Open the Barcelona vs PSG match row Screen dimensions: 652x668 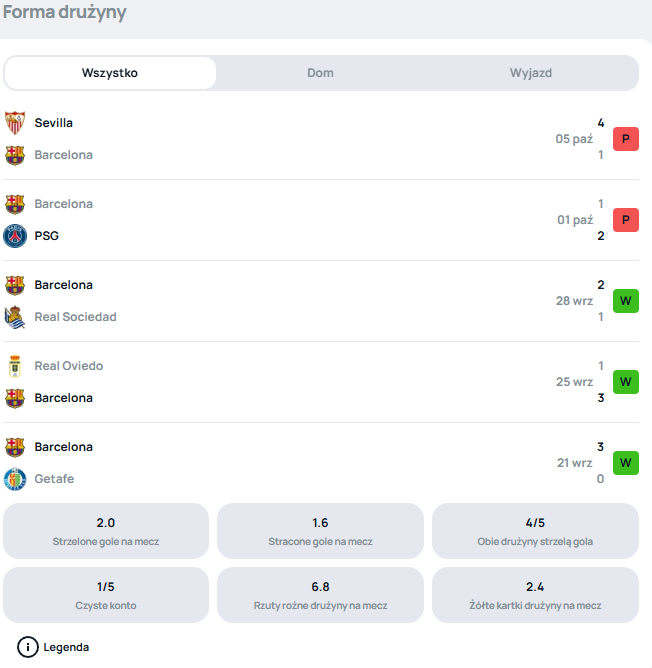pos(300,220)
